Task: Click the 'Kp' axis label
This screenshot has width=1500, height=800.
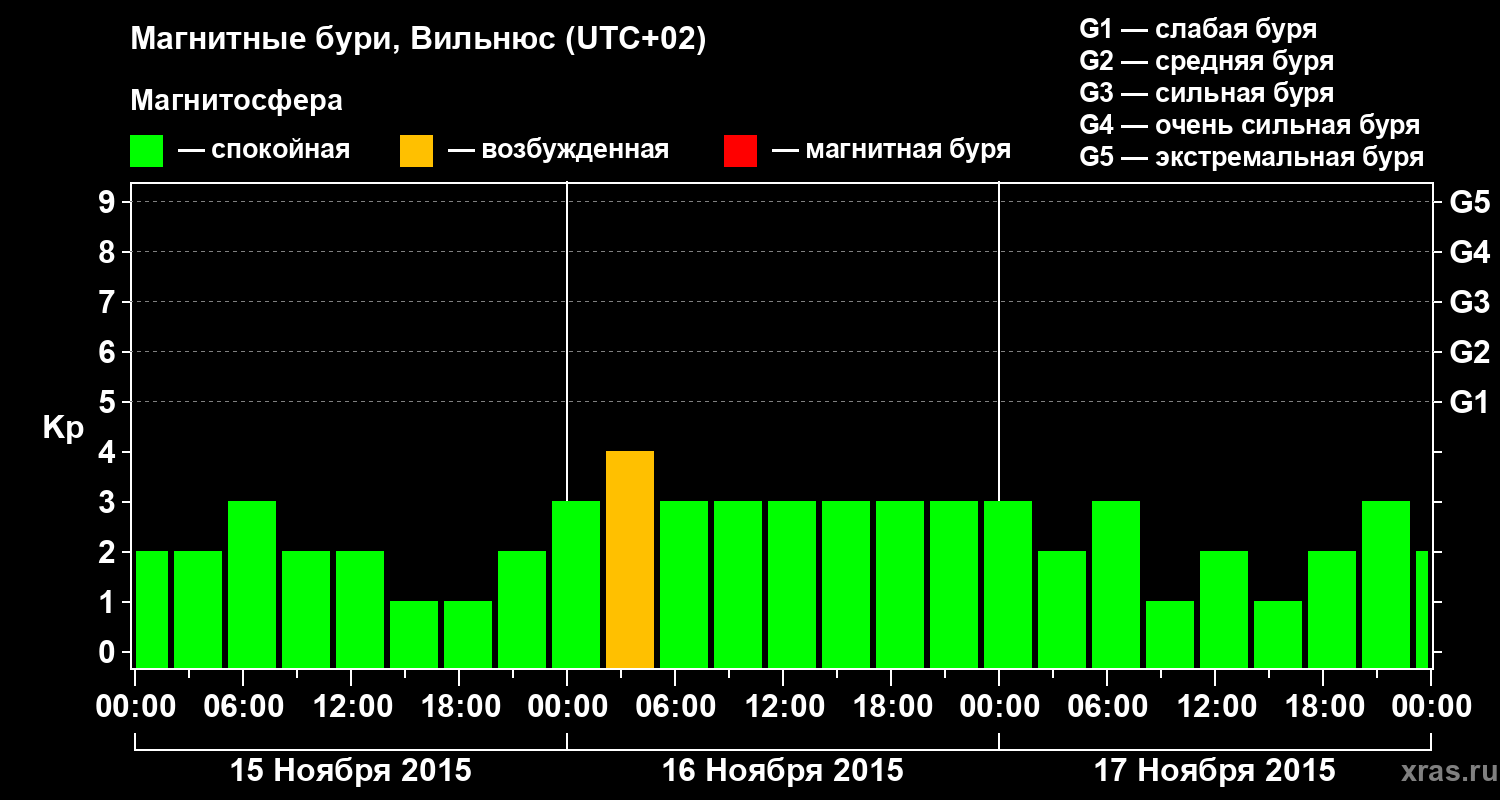Action: click(x=63, y=429)
